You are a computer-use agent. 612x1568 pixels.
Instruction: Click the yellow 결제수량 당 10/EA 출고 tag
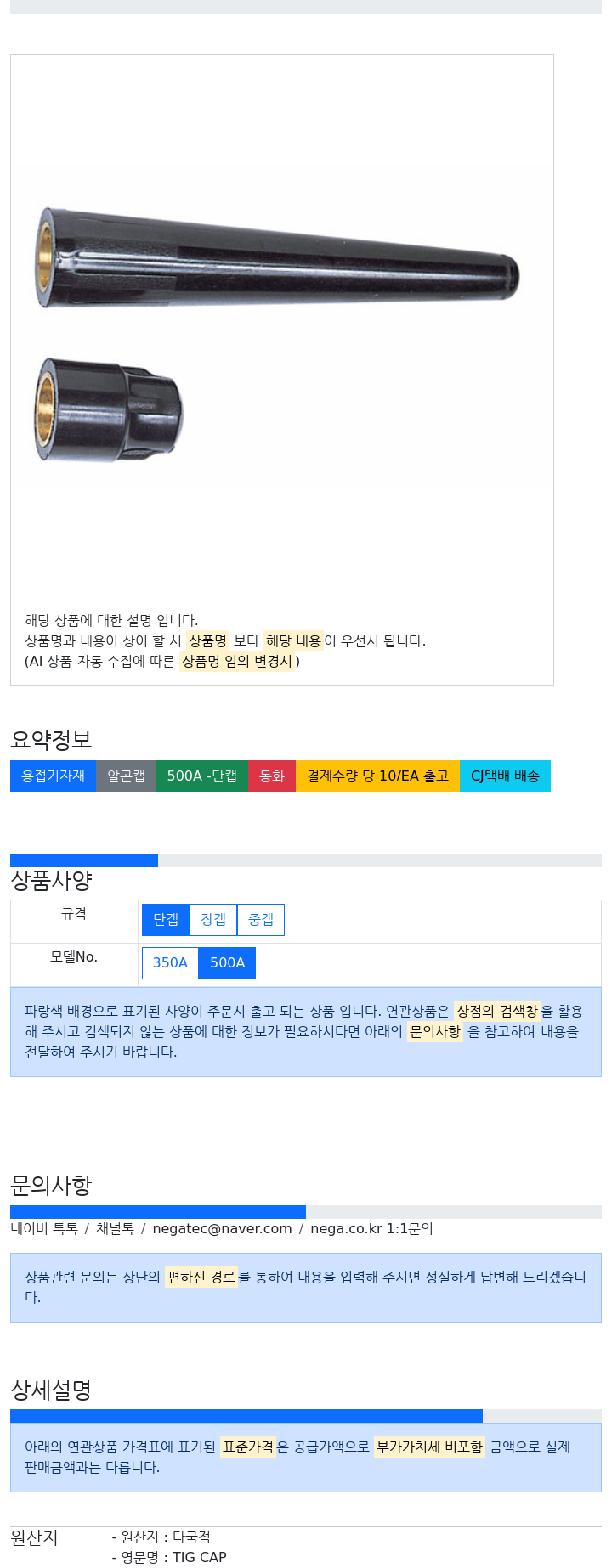377,776
